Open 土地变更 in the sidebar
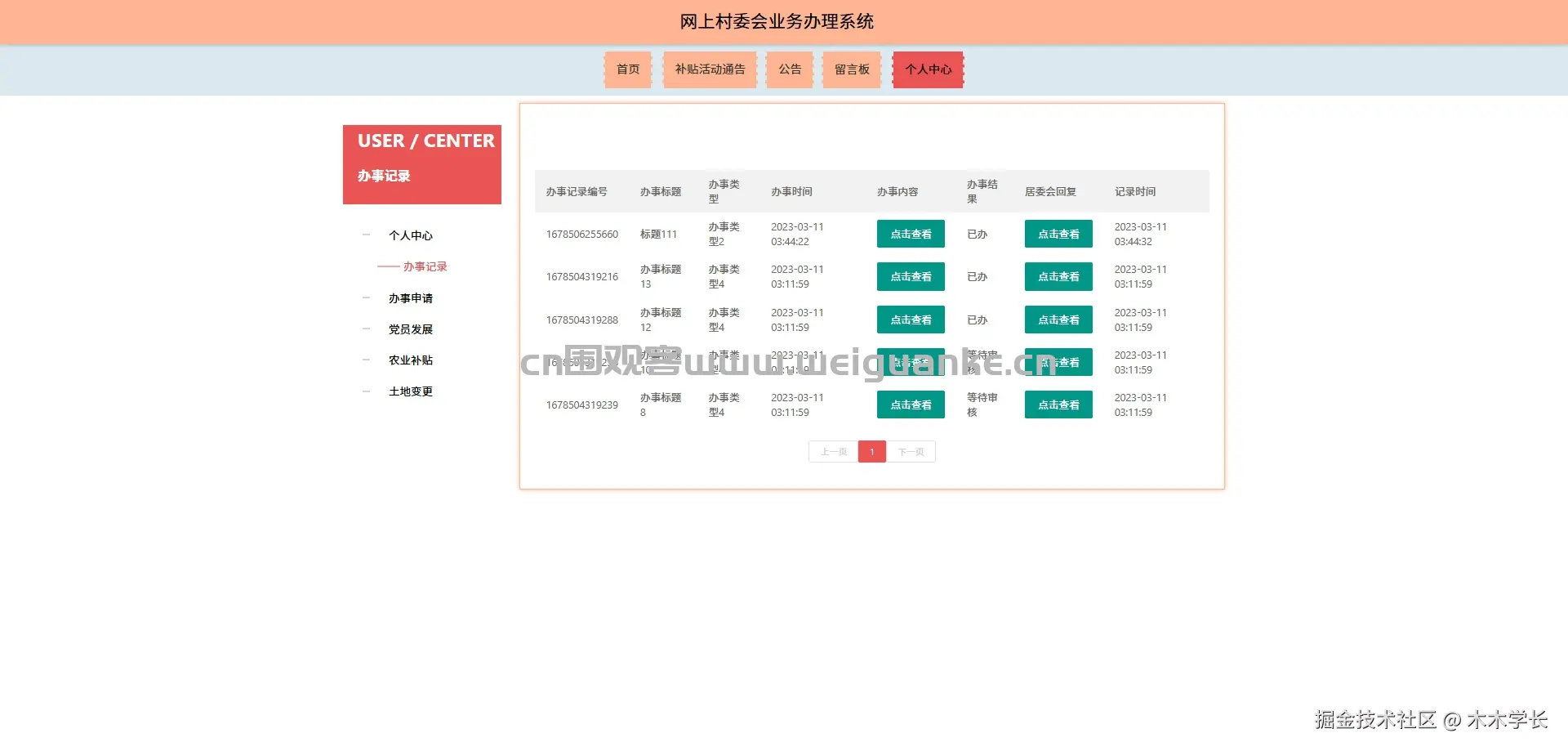Screen dimensions: 1568x751 click(411, 391)
